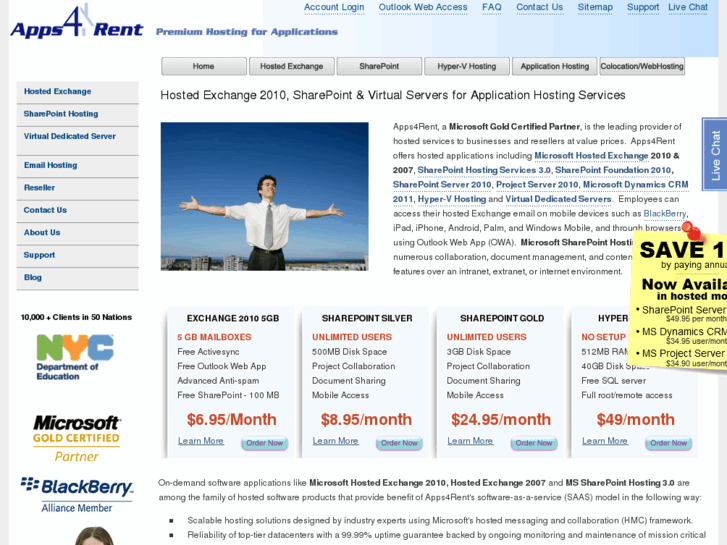Click the $8.95/month price
The image size is (727, 545).
click(366, 420)
